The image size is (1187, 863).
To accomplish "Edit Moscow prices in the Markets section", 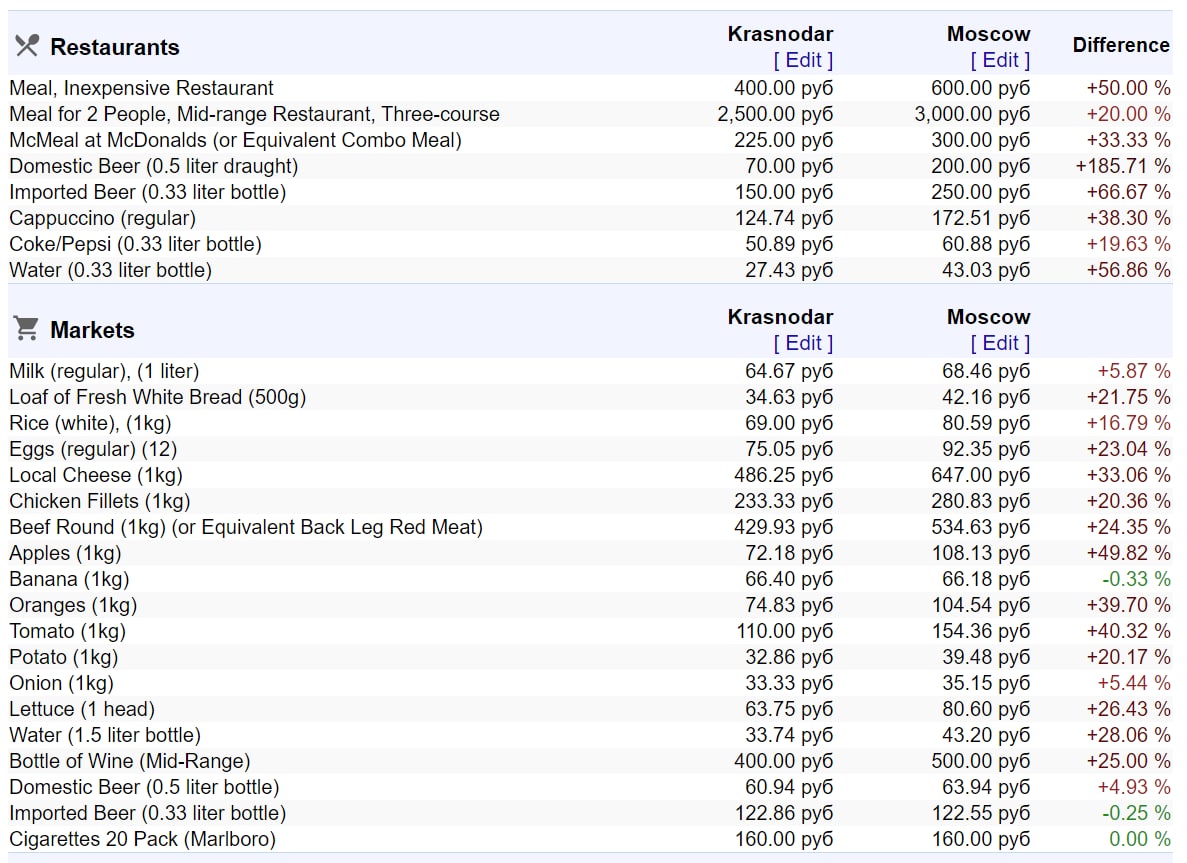I will pyautogui.click(x=1000, y=344).
